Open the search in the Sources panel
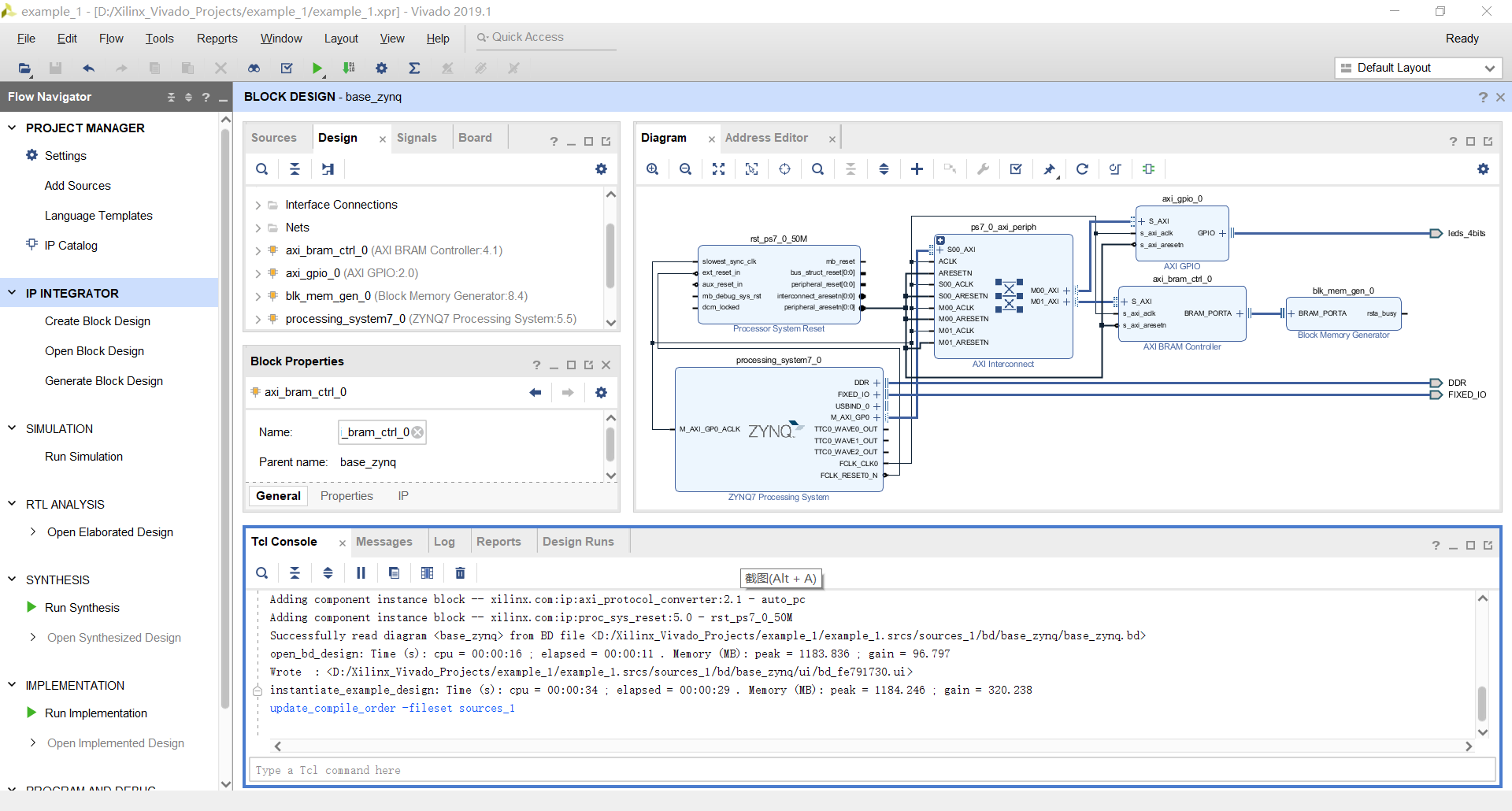Screen dimensions: 1512x811 [261, 168]
